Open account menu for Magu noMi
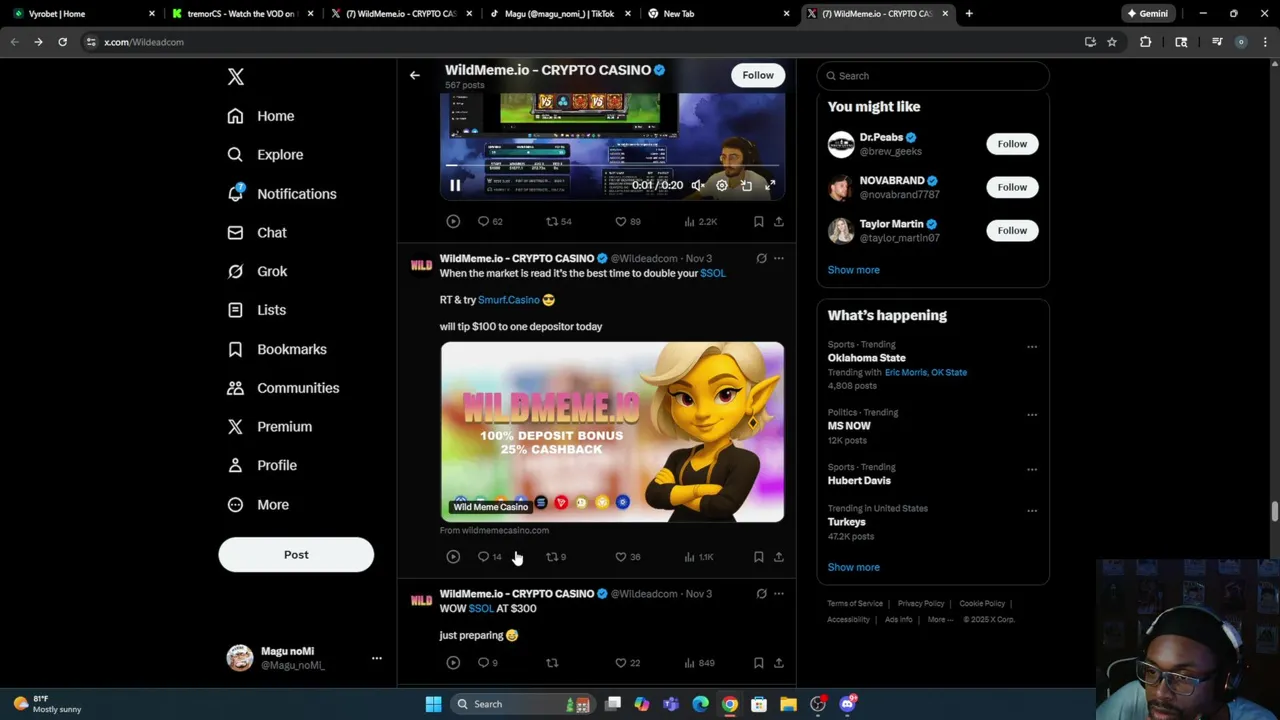This screenshot has width=1280, height=720. coord(376,658)
